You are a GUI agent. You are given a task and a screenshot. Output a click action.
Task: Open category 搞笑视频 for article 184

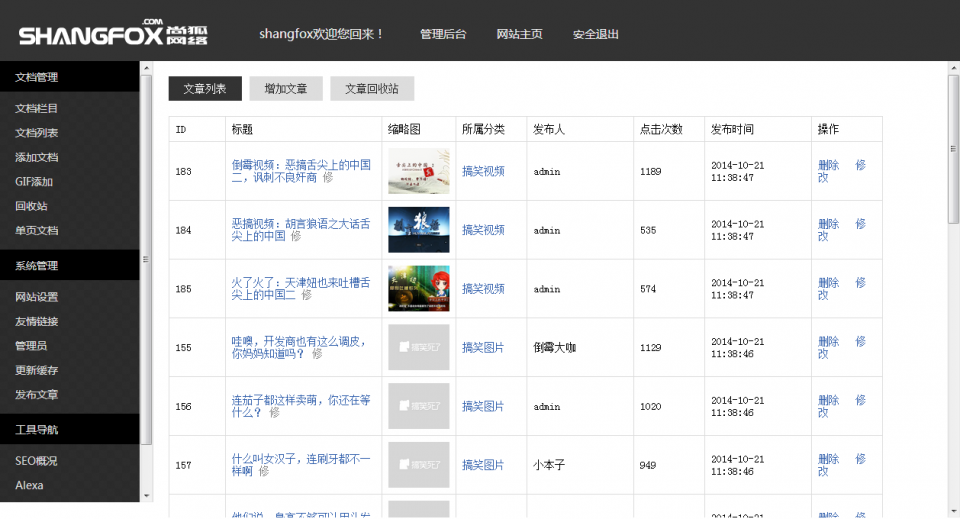483,230
